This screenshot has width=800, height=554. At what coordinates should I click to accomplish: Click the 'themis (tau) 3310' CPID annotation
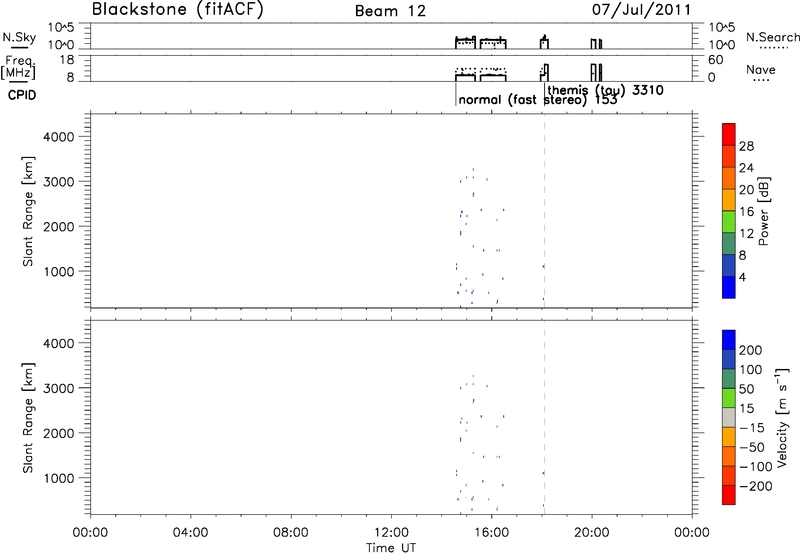[605, 90]
